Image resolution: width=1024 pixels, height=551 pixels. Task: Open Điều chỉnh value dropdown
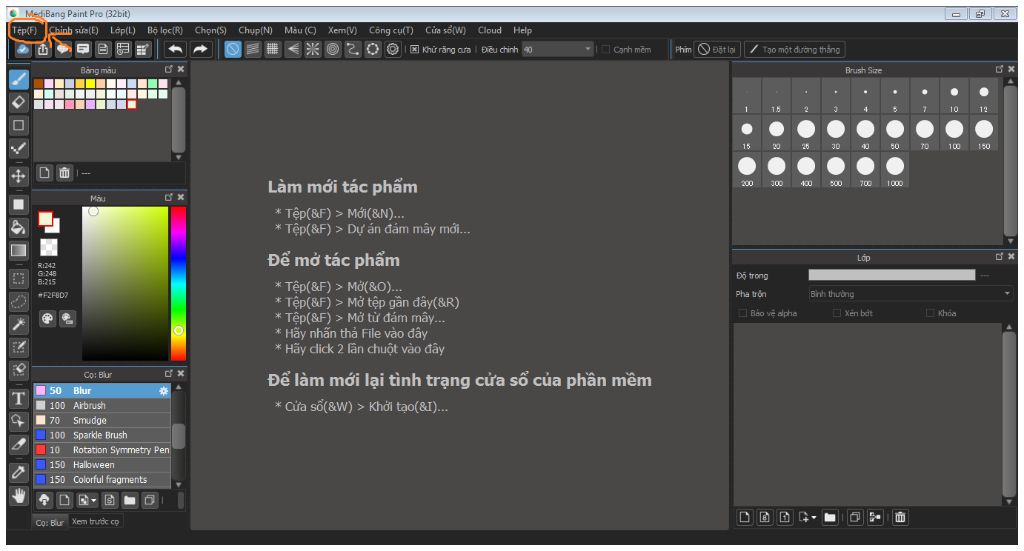point(588,49)
